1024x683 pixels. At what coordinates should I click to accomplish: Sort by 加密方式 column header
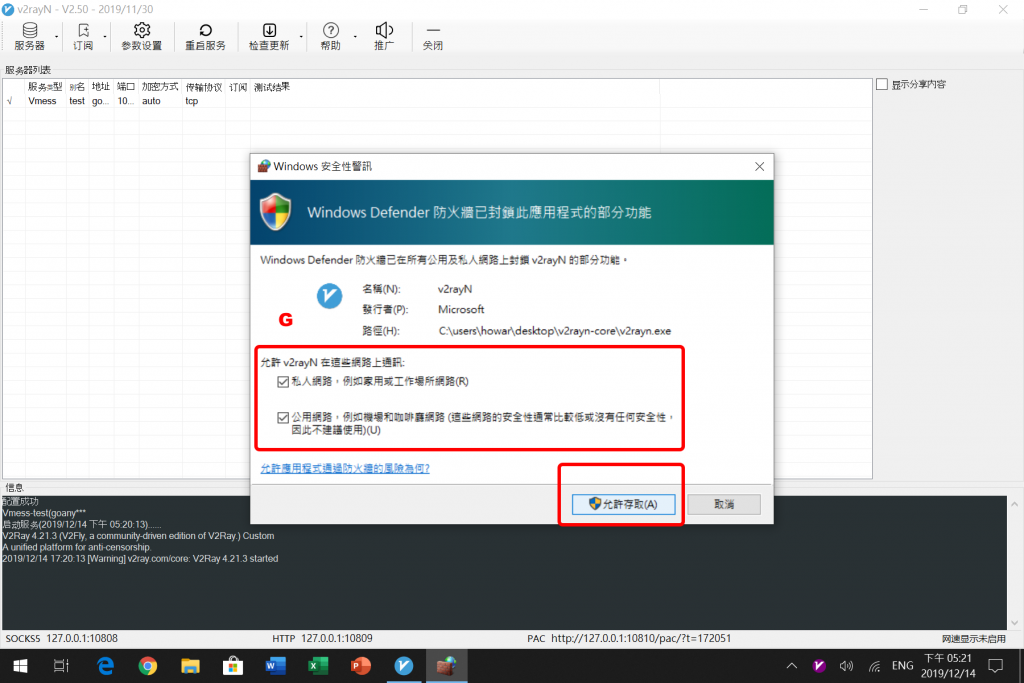(x=160, y=87)
